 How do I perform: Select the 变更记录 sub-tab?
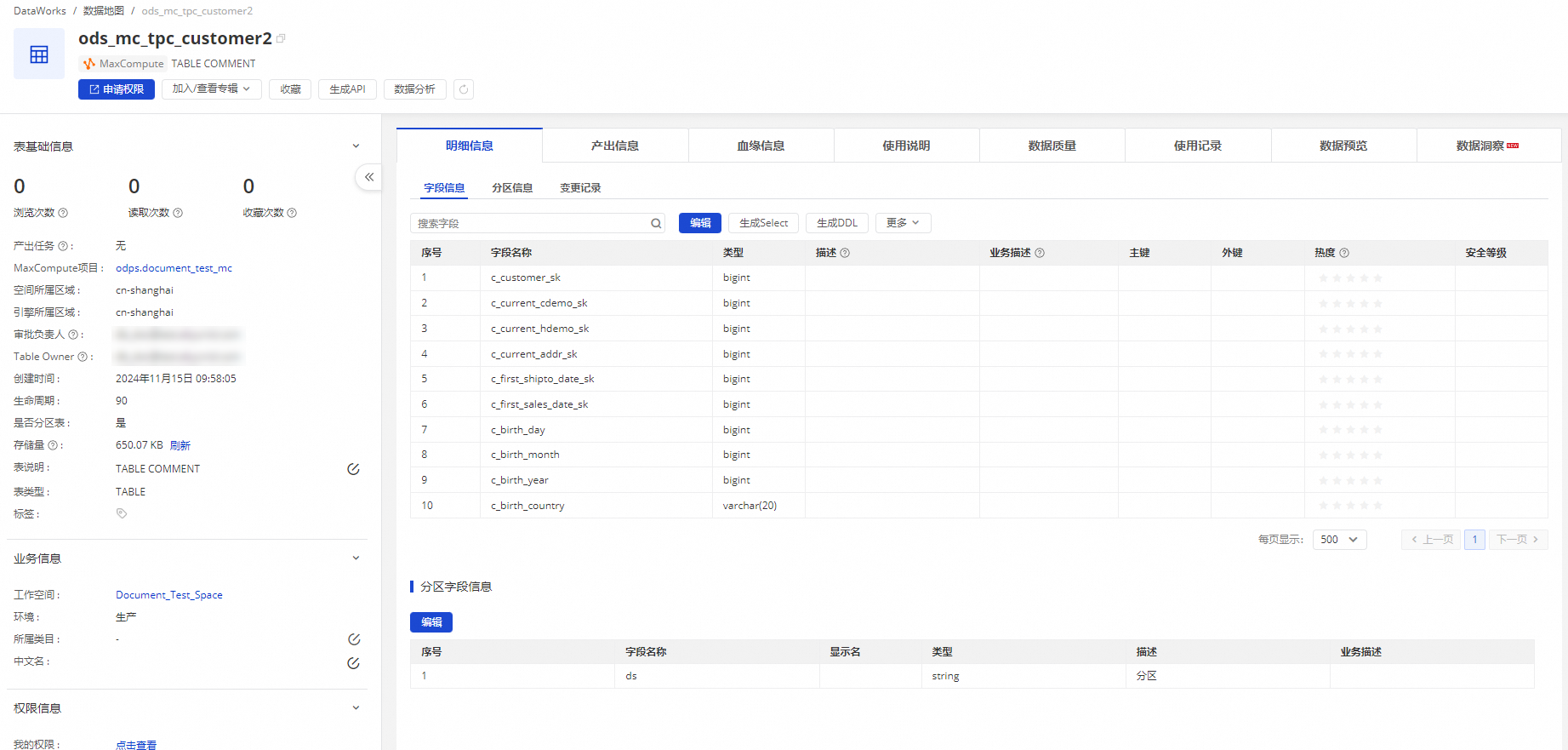click(x=580, y=188)
